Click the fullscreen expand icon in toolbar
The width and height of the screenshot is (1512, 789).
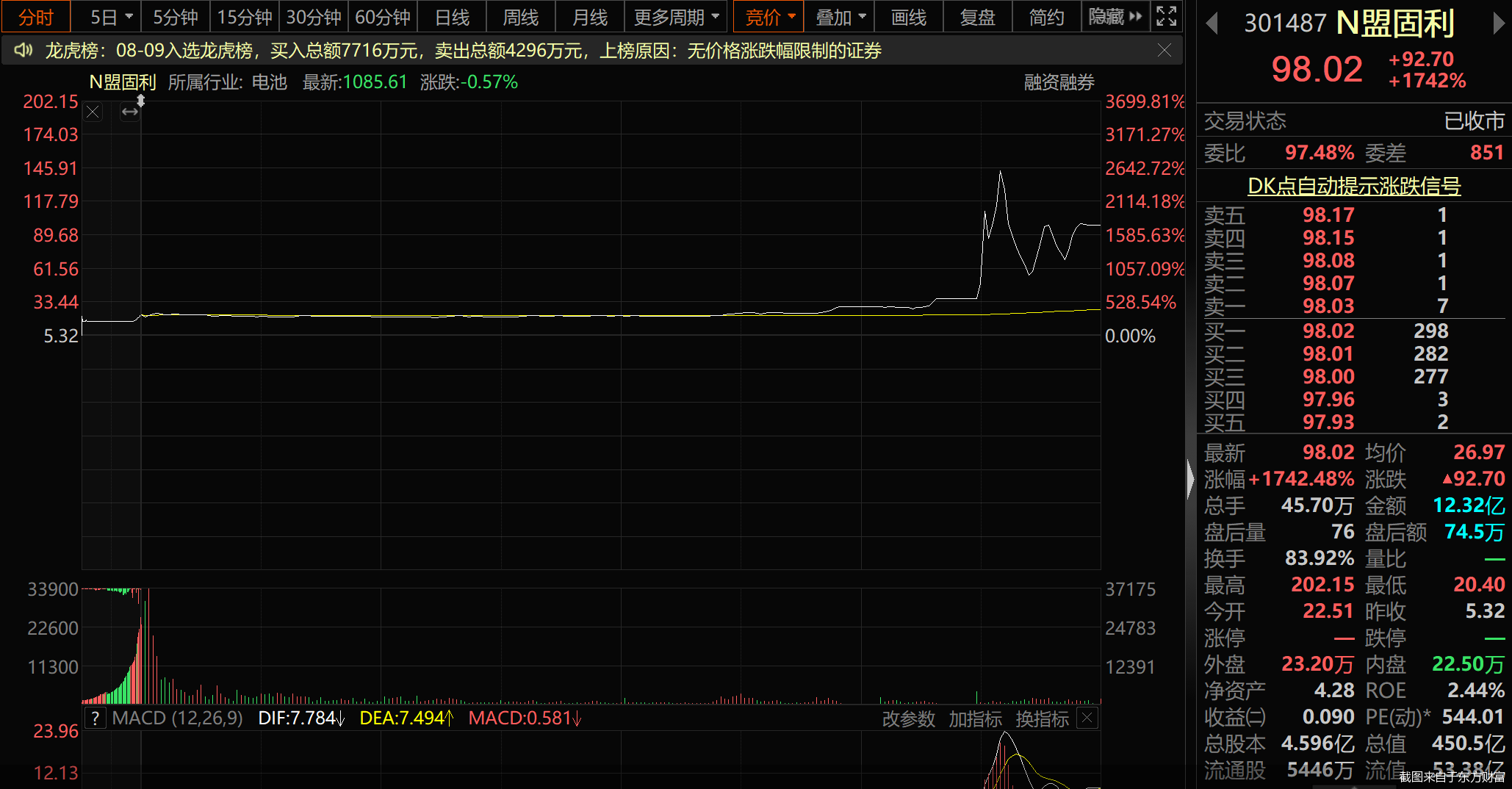coord(1166,16)
